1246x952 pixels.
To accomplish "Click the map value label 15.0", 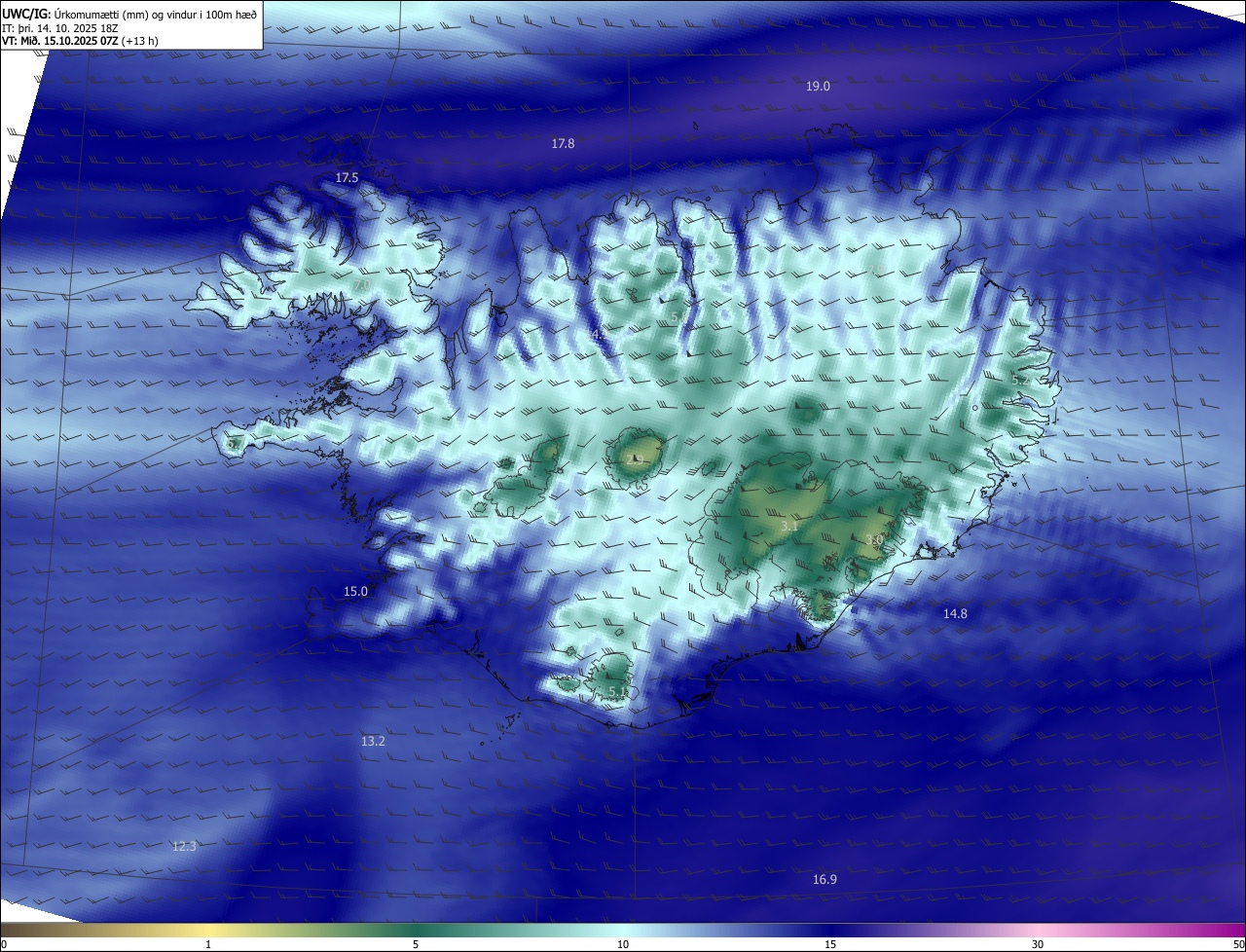I will coord(355,592).
